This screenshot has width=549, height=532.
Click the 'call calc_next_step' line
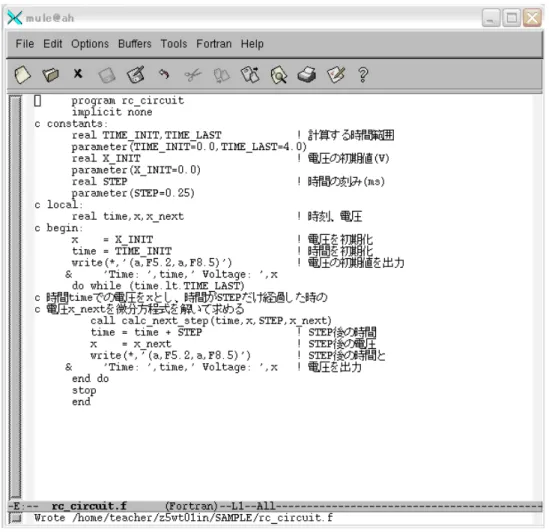(211, 320)
